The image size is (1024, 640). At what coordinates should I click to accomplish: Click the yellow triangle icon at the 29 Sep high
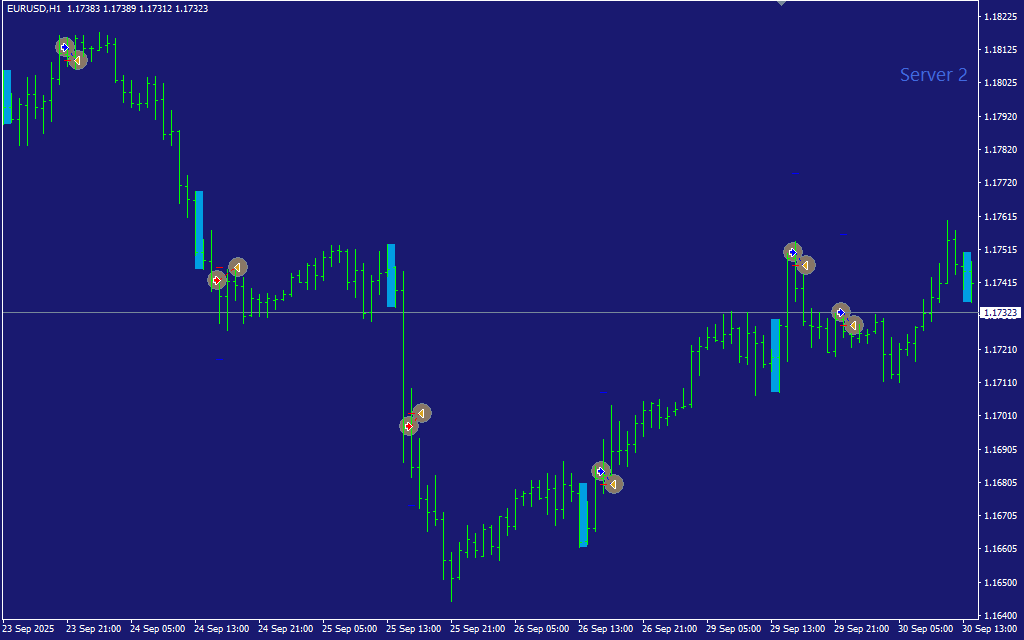(806, 265)
